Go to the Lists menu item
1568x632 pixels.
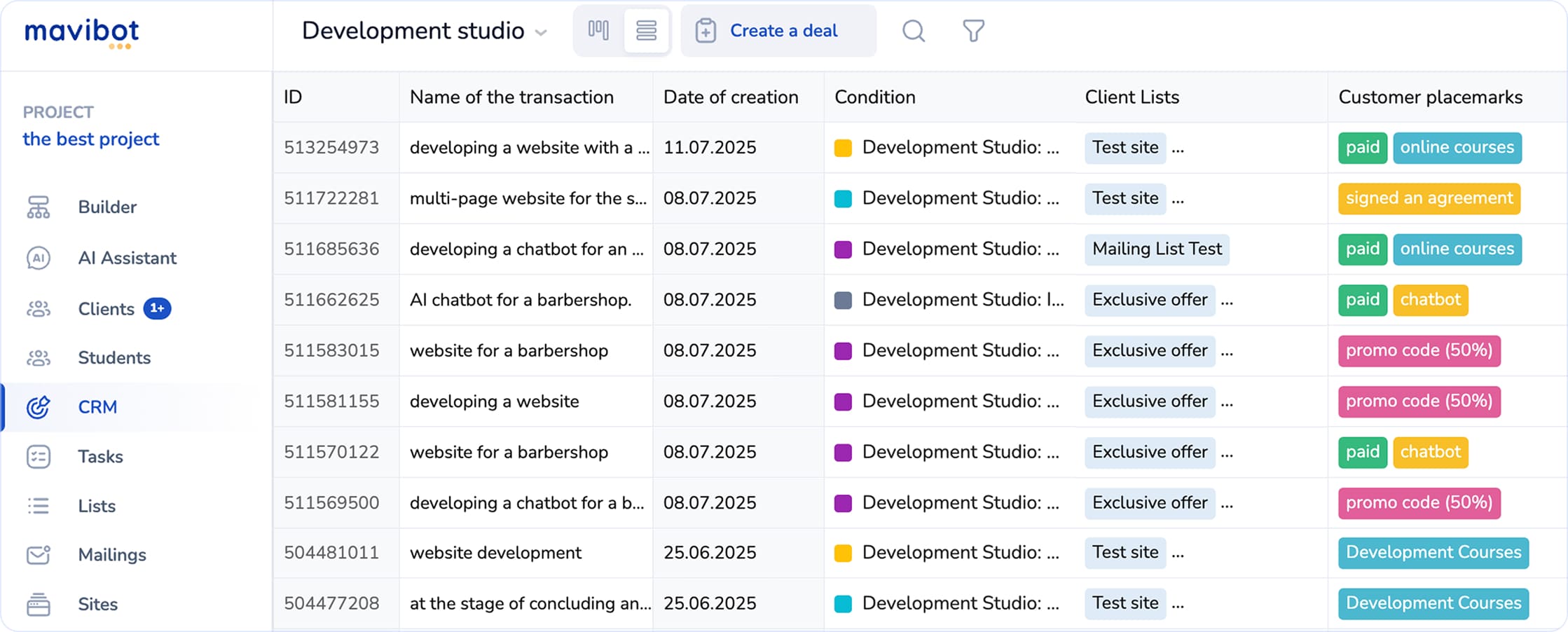[97, 506]
